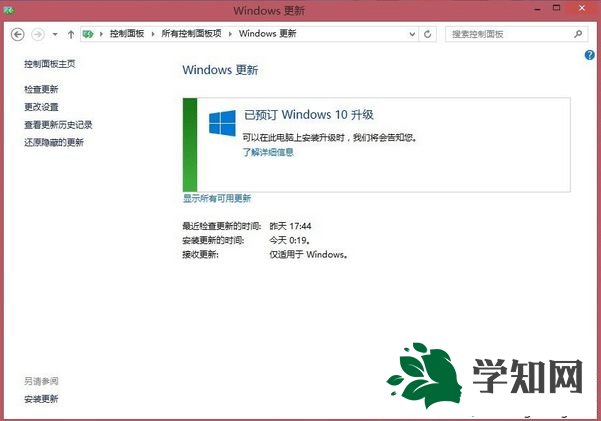Open 控制面板主页 link
The width and height of the screenshot is (601, 421).
pyautogui.click(x=50, y=64)
